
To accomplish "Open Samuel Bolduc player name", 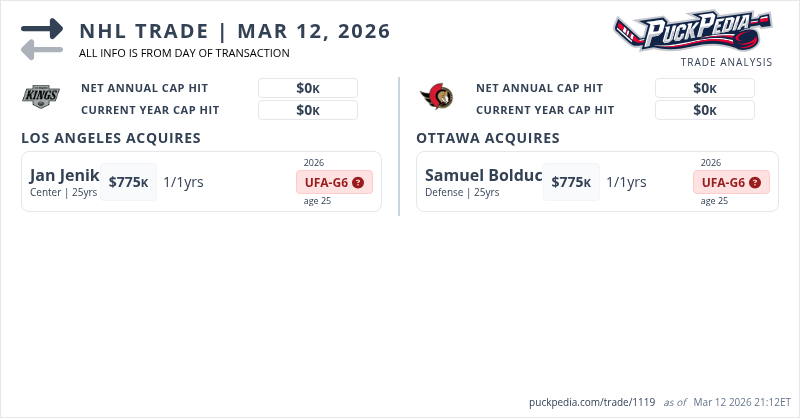I will tap(483, 176).
